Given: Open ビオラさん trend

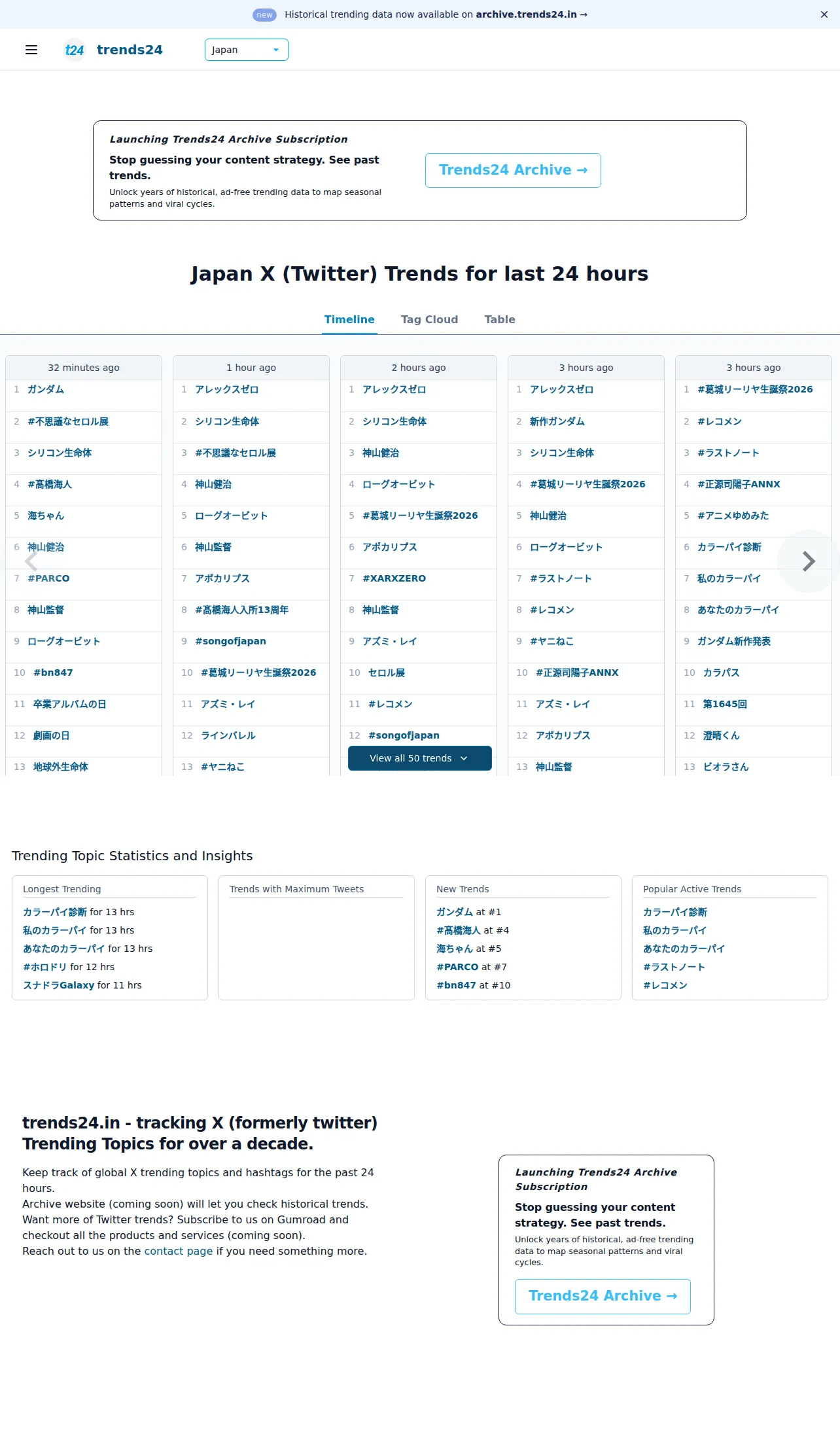Looking at the screenshot, I should click(x=726, y=767).
